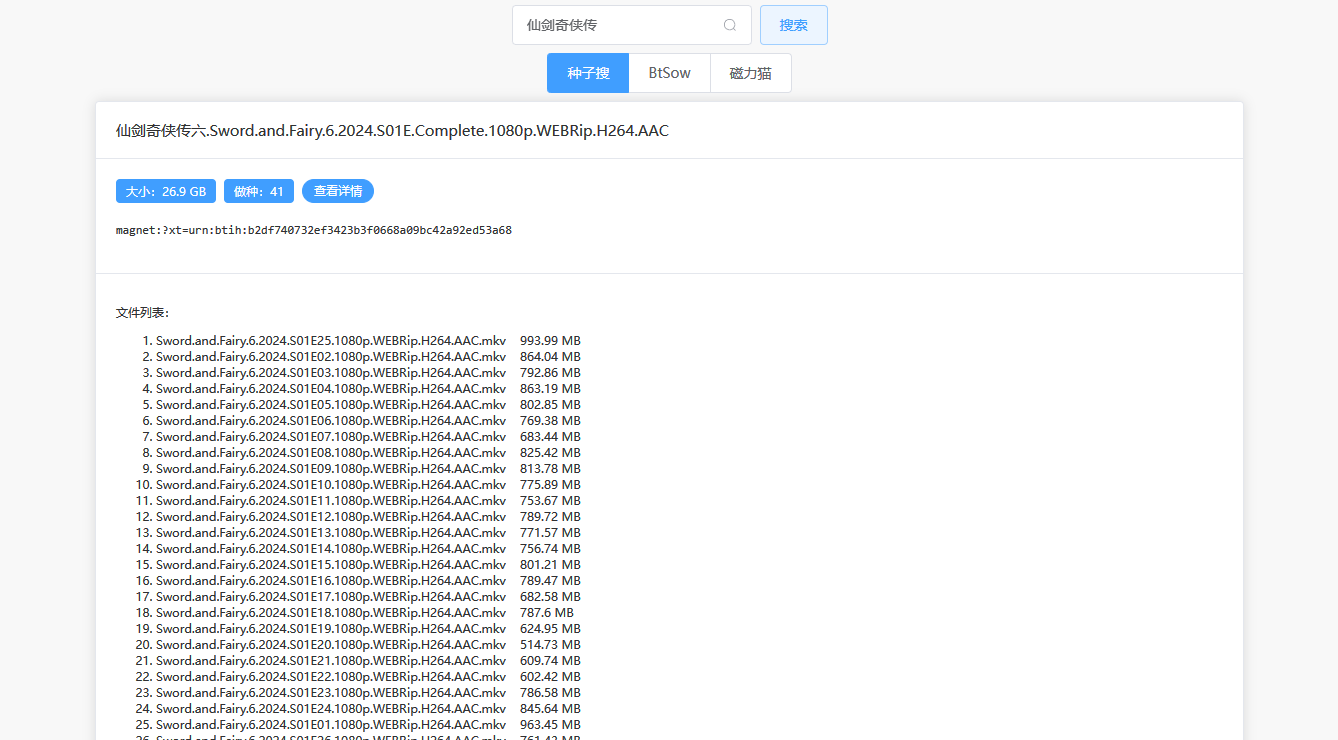Click the S01E24 file row
The width and height of the screenshot is (1338, 740).
[331, 709]
